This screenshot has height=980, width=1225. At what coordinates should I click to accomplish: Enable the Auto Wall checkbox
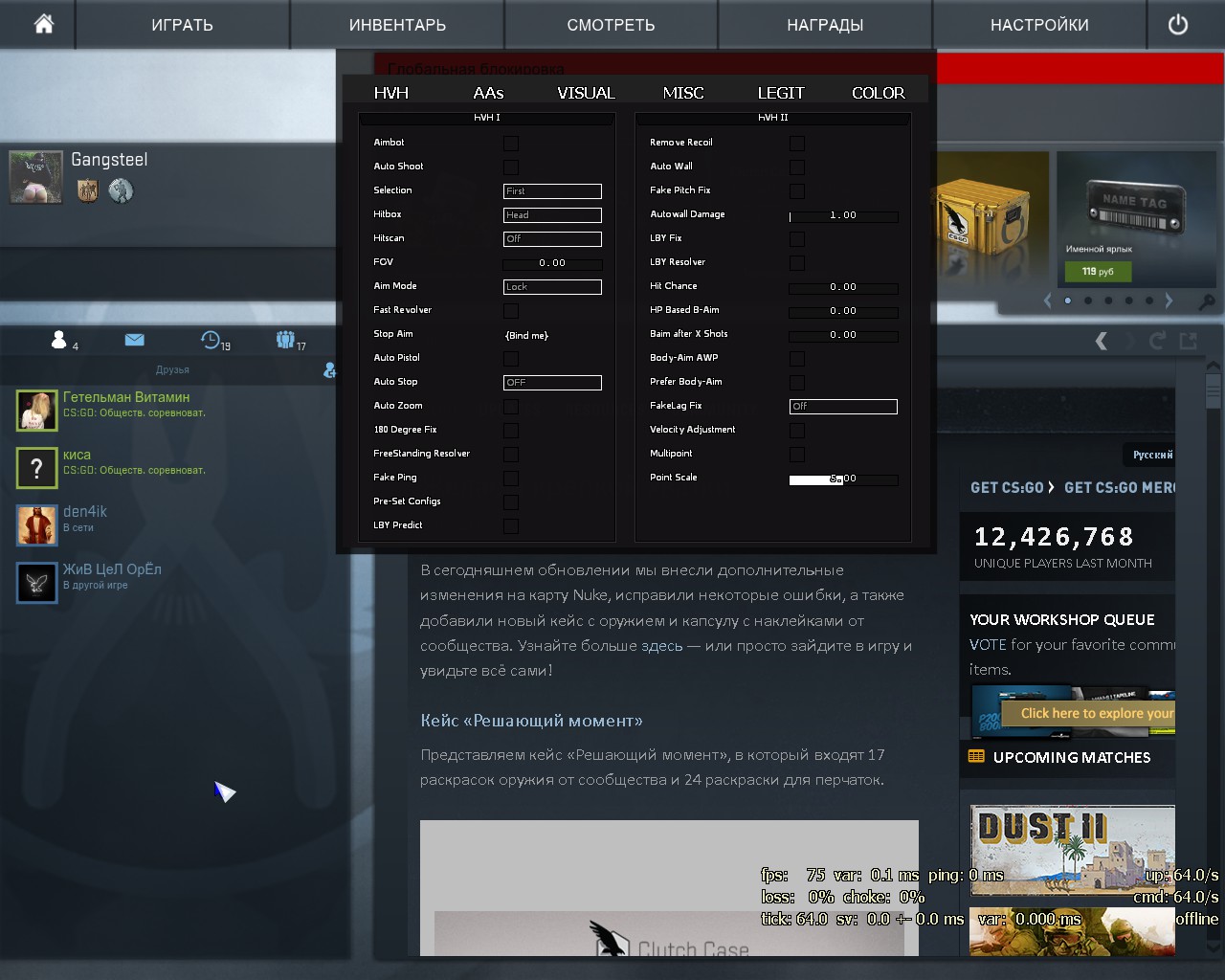[x=796, y=167]
